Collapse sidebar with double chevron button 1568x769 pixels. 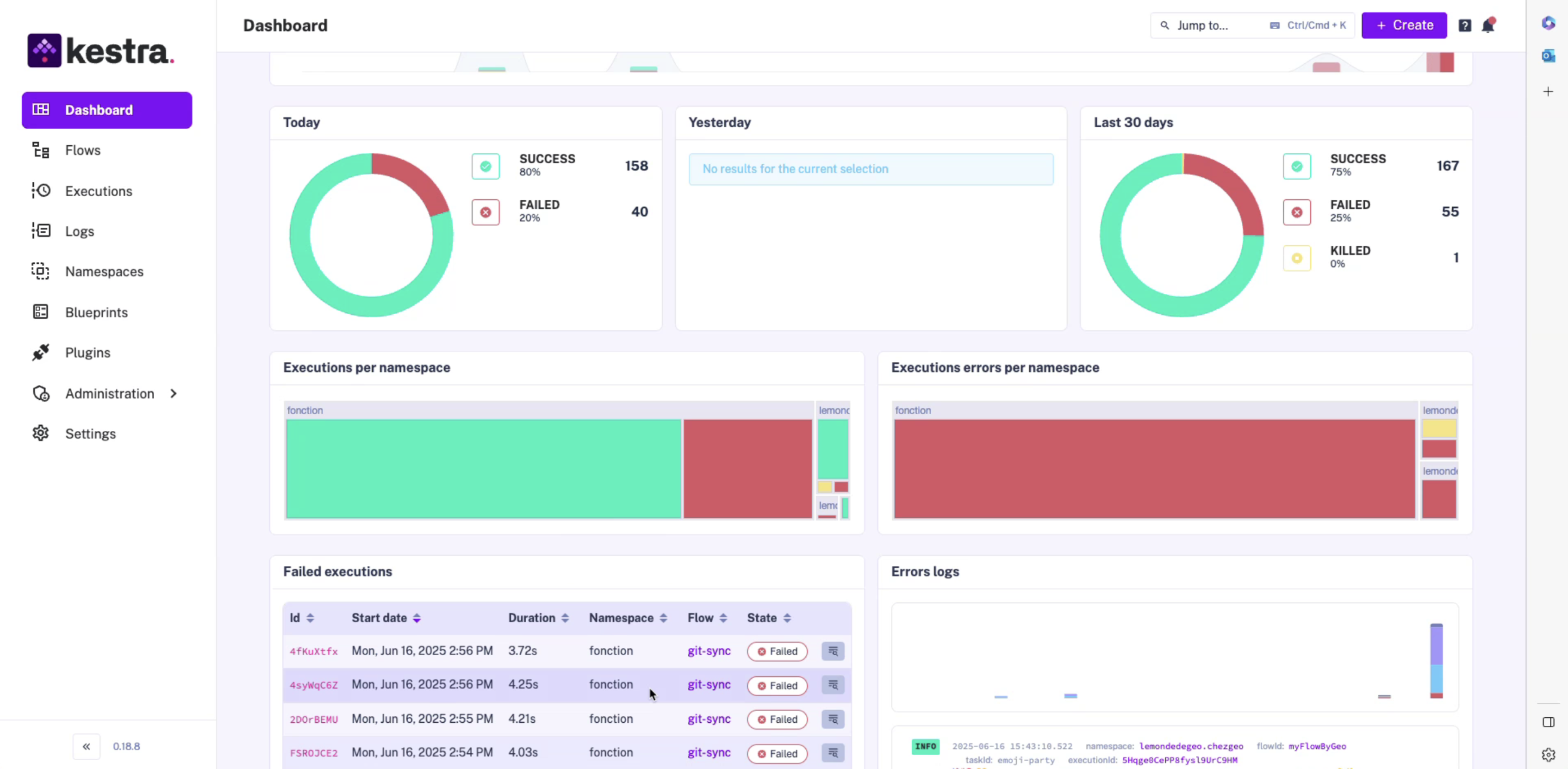click(x=87, y=746)
